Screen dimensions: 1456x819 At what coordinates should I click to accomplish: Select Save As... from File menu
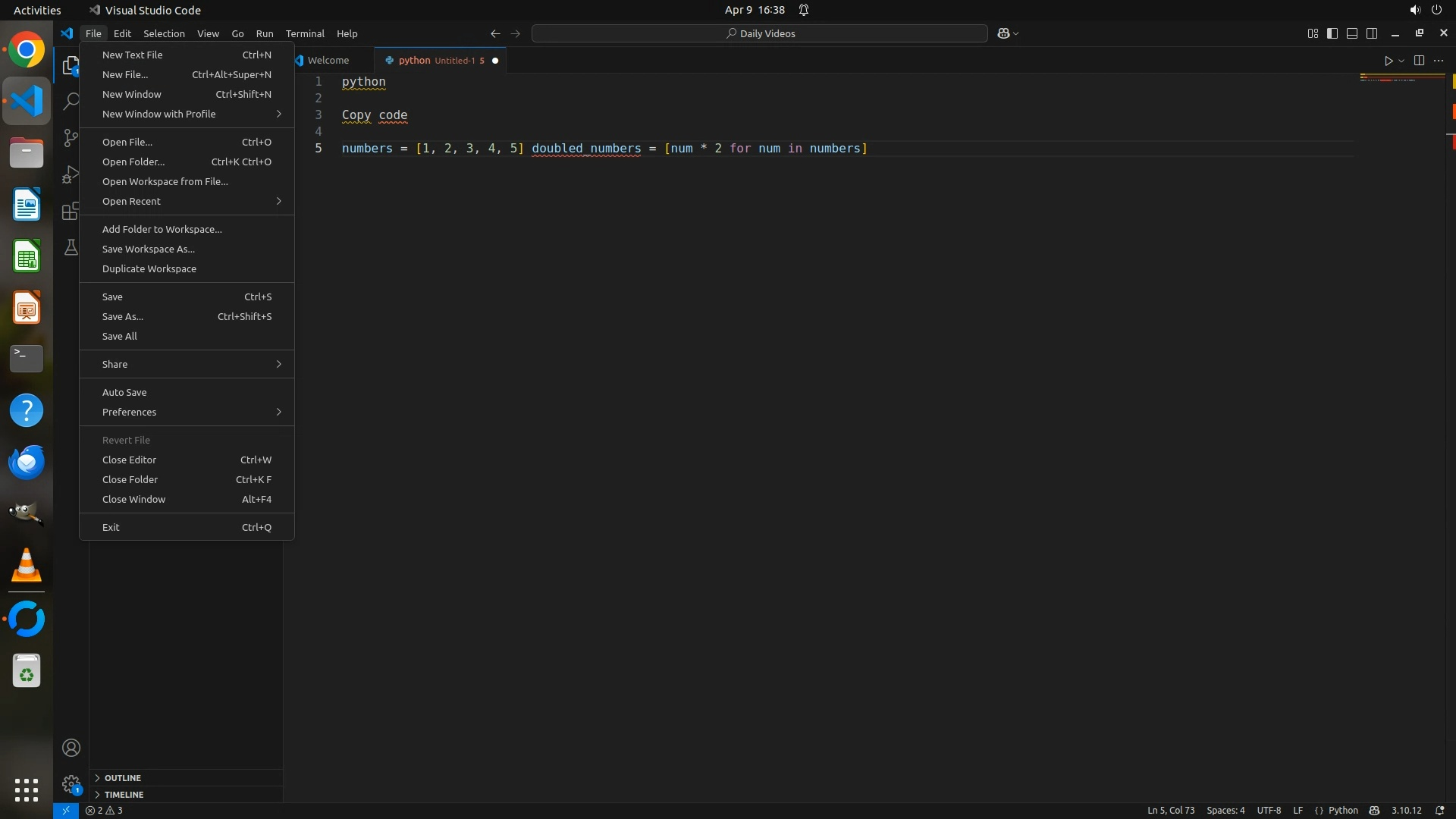(123, 316)
